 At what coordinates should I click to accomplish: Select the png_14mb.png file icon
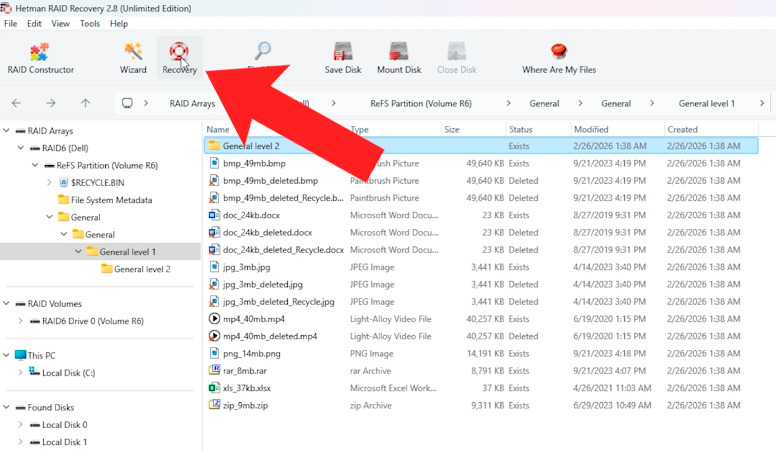pyautogui.click(x=214, y=353)
